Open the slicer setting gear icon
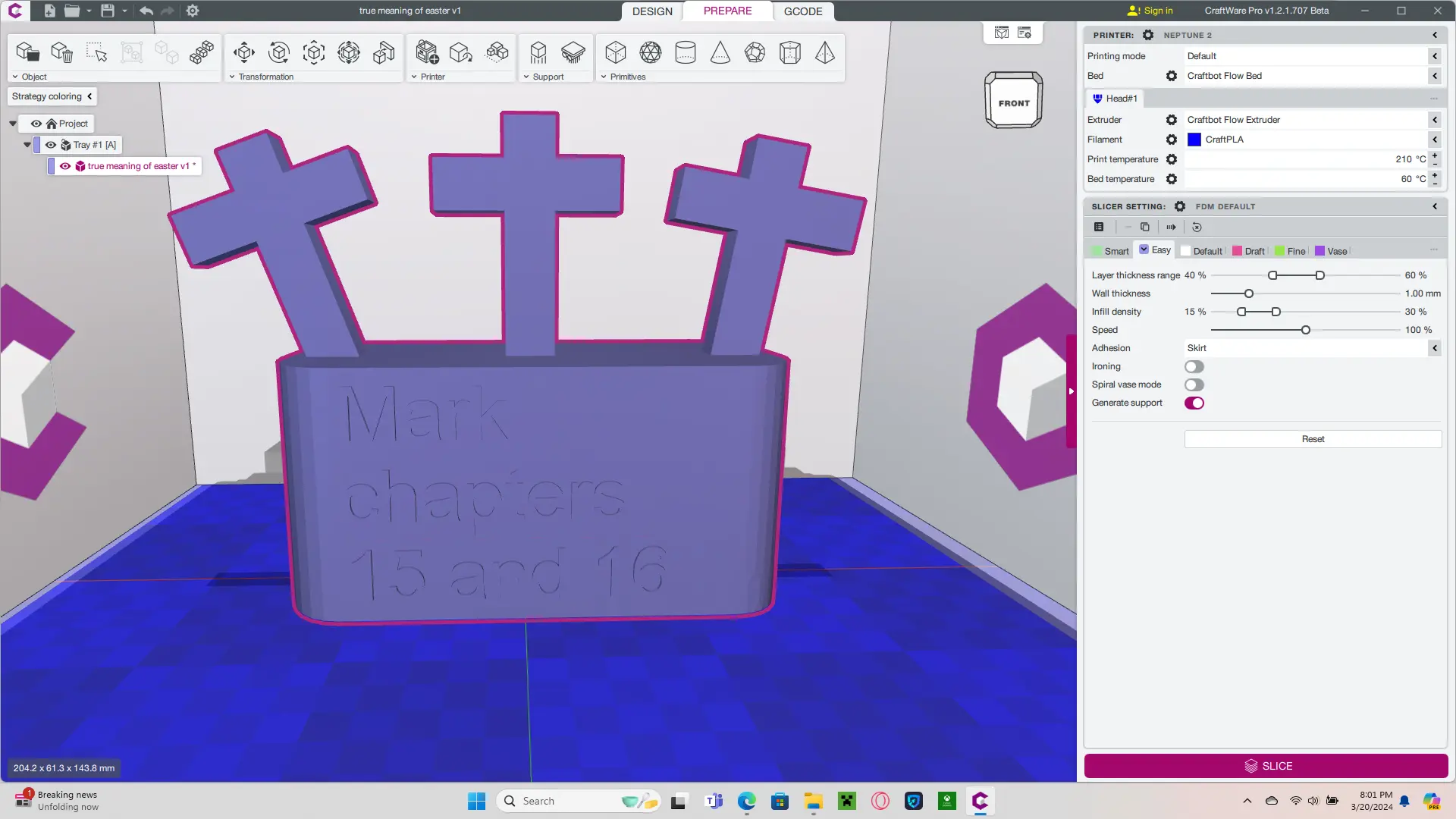 tap(1180, 206)
